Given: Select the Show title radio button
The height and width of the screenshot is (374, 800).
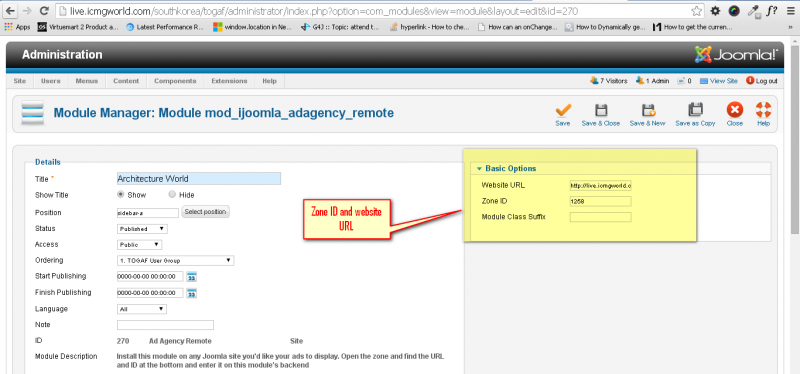Looking at the screenshot, I should click(121, 194).
